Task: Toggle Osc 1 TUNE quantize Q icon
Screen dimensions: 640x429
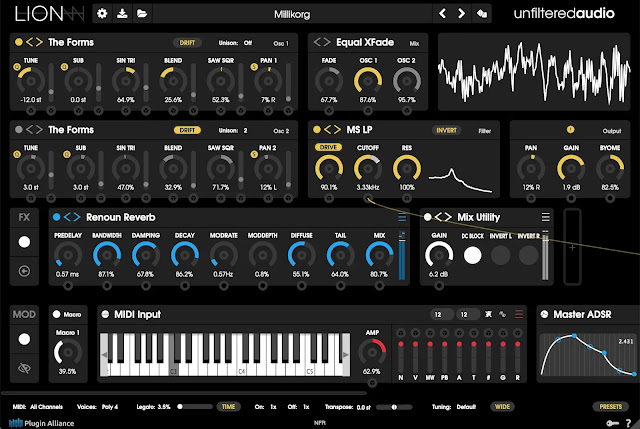Action: (x=17, y=67)
